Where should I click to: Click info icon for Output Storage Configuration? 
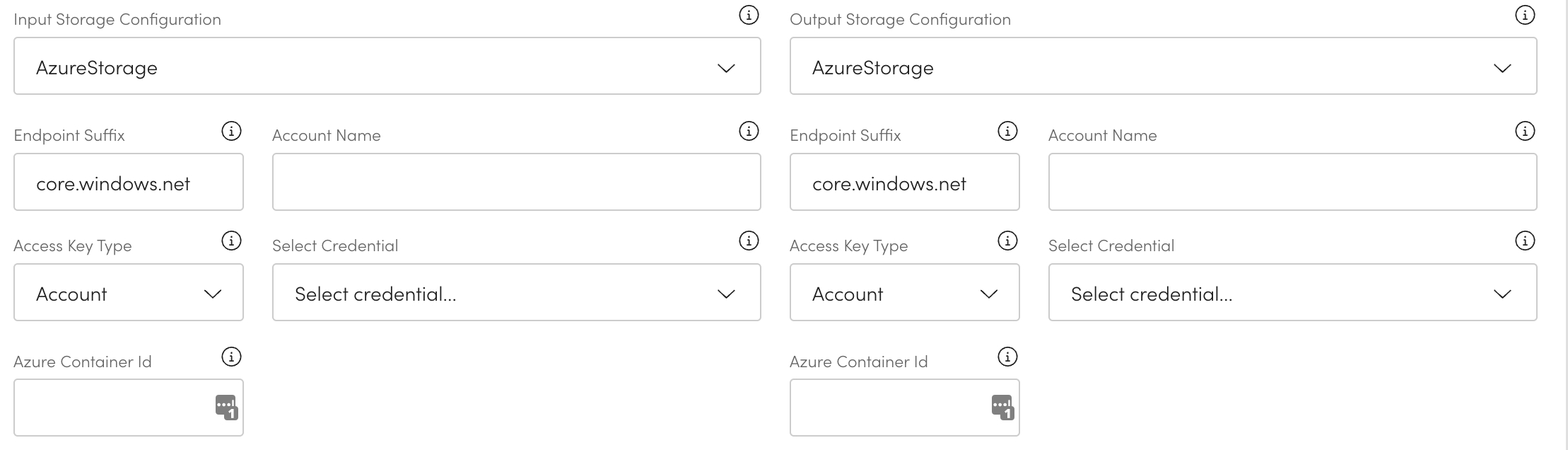(1525, 15)
